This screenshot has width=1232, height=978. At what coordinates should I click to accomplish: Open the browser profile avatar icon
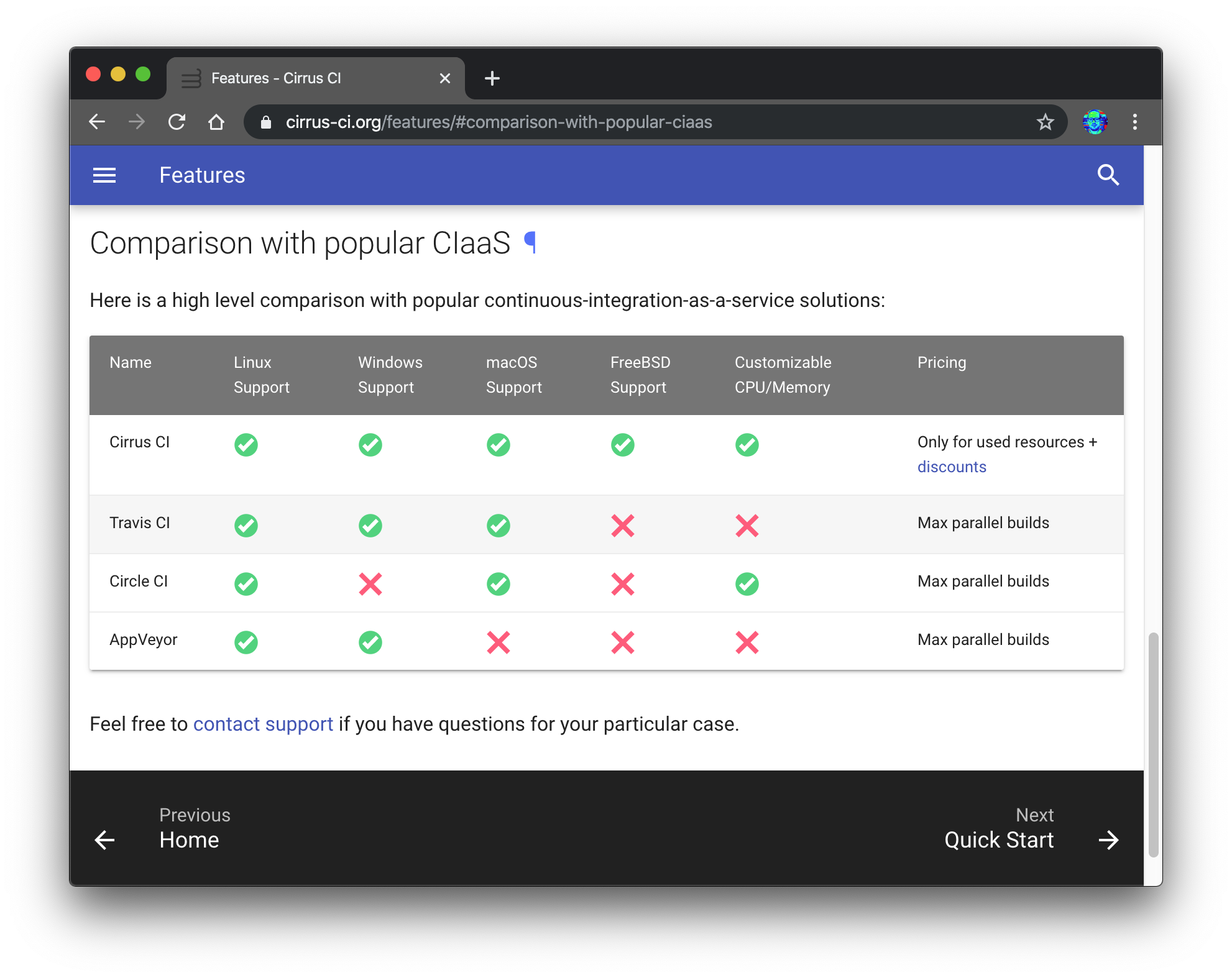tap(1096, 122)
